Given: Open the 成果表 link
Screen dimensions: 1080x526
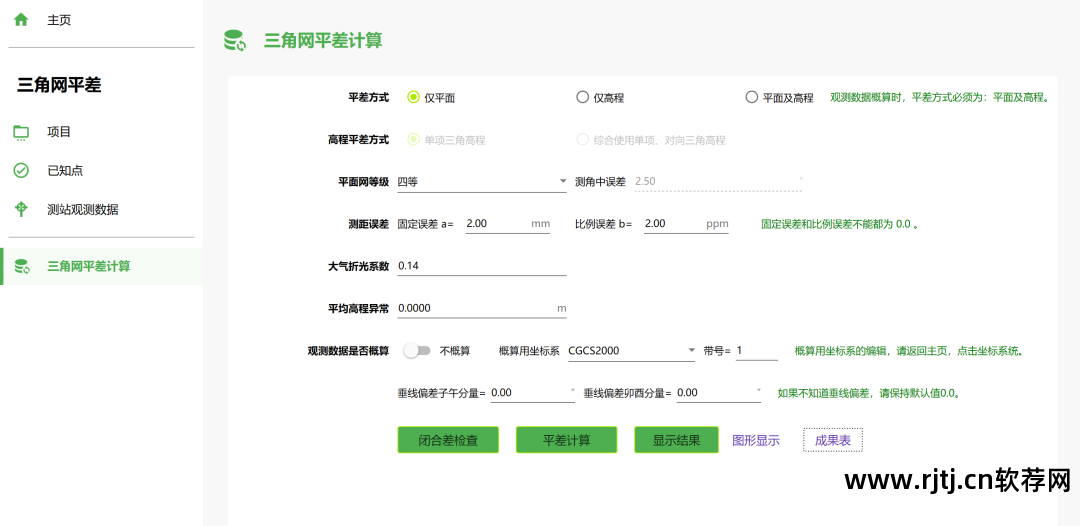Looking at the screenshot, I should (x=833, y=441).
